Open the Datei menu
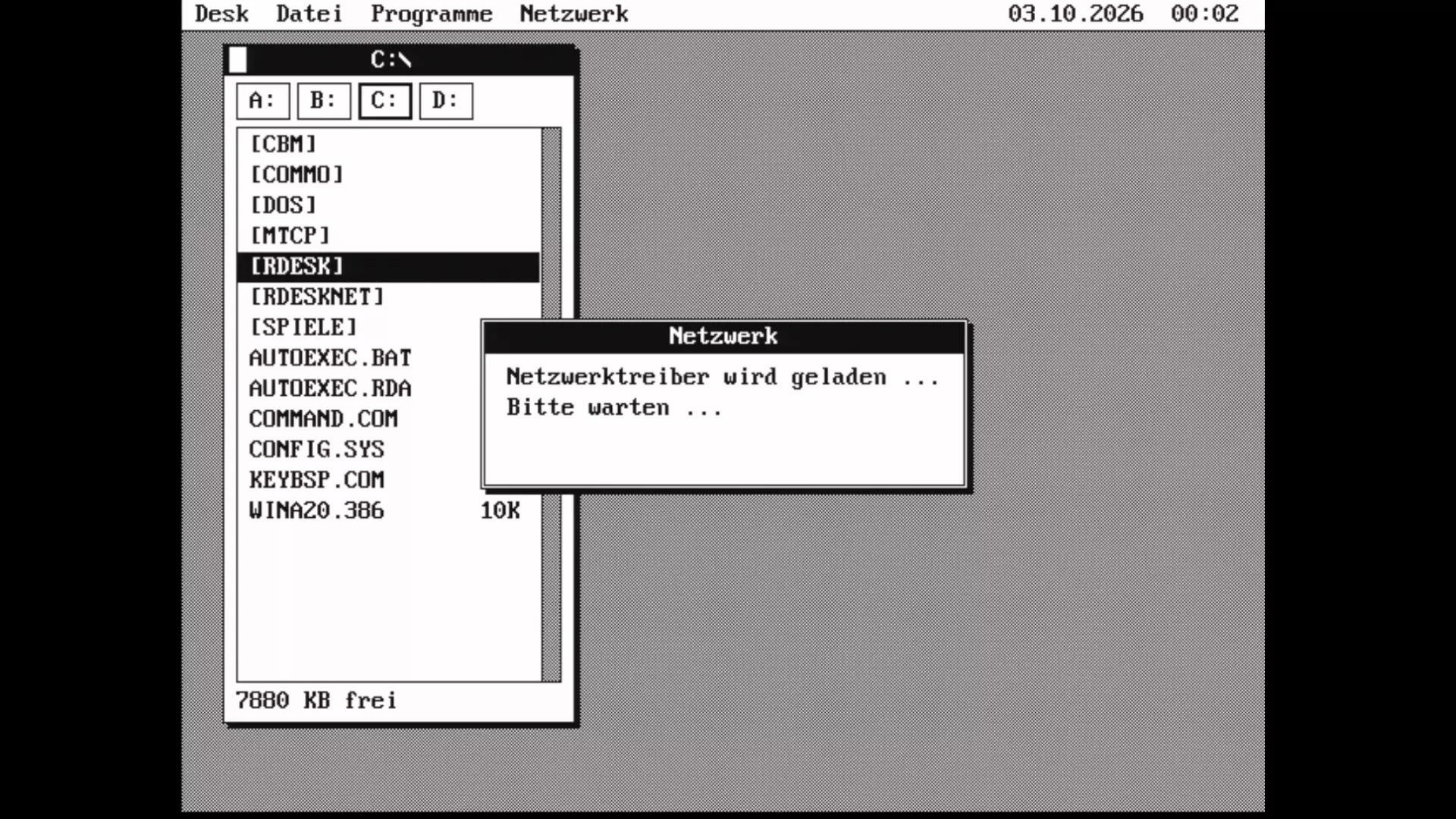The width and height of the screenshot is (1456, 819). coord(309,14)
